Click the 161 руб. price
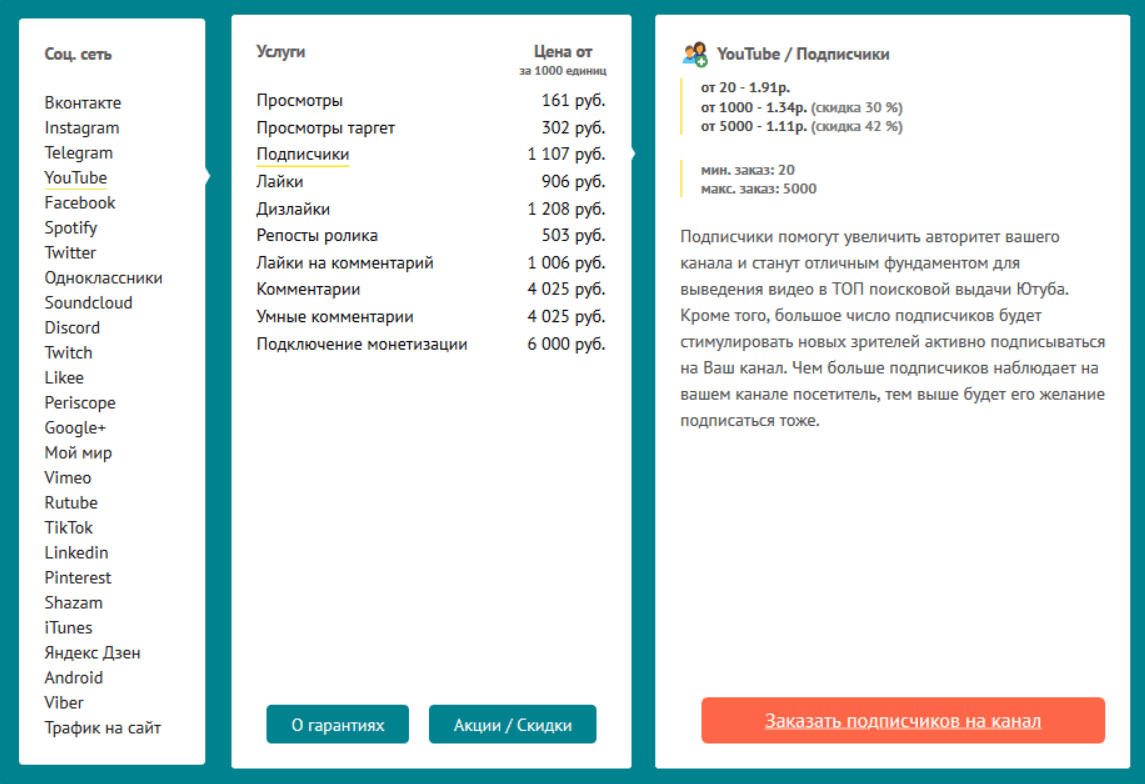Screen dimensions: 1145x784 point(573,100)
